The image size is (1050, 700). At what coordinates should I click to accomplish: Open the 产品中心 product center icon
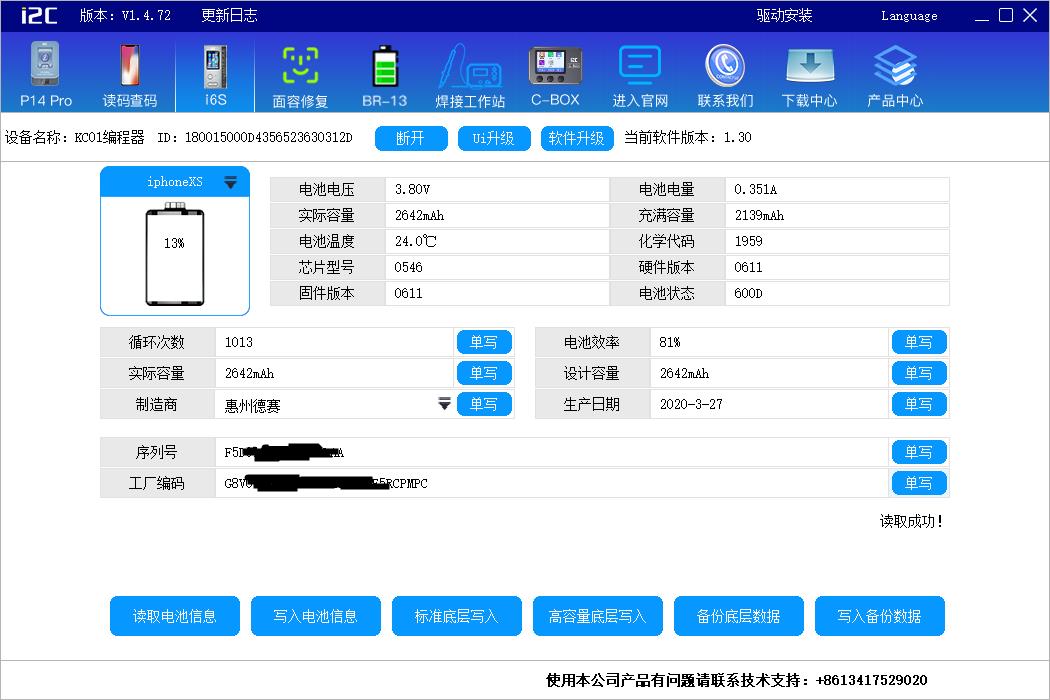(895, 66)
